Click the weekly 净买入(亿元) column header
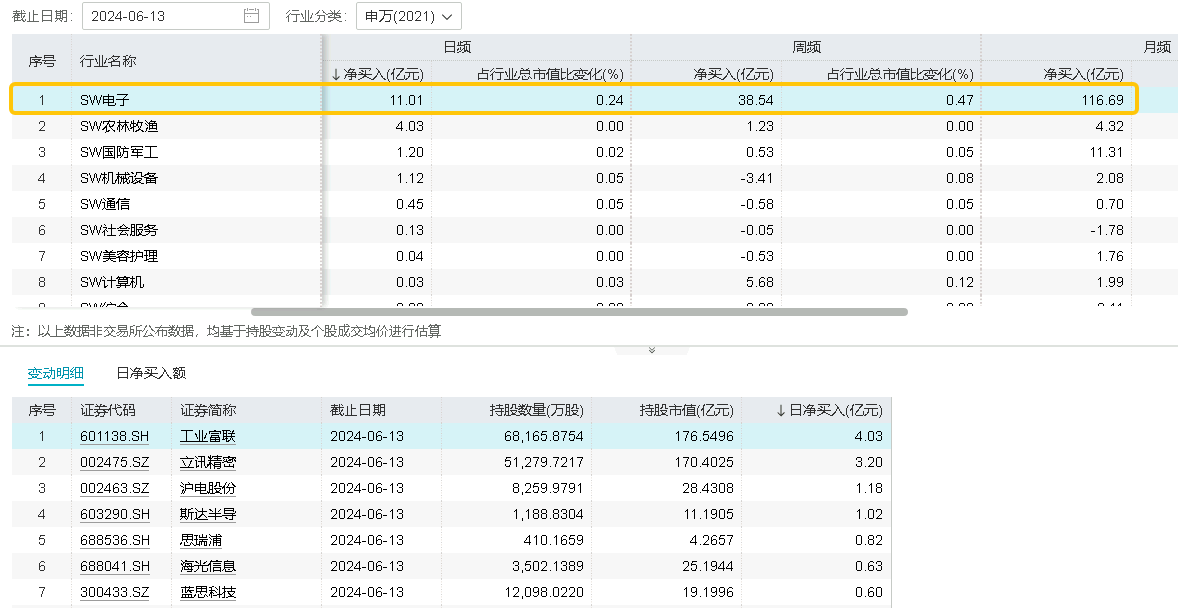1178x608 pixels. 733,74
